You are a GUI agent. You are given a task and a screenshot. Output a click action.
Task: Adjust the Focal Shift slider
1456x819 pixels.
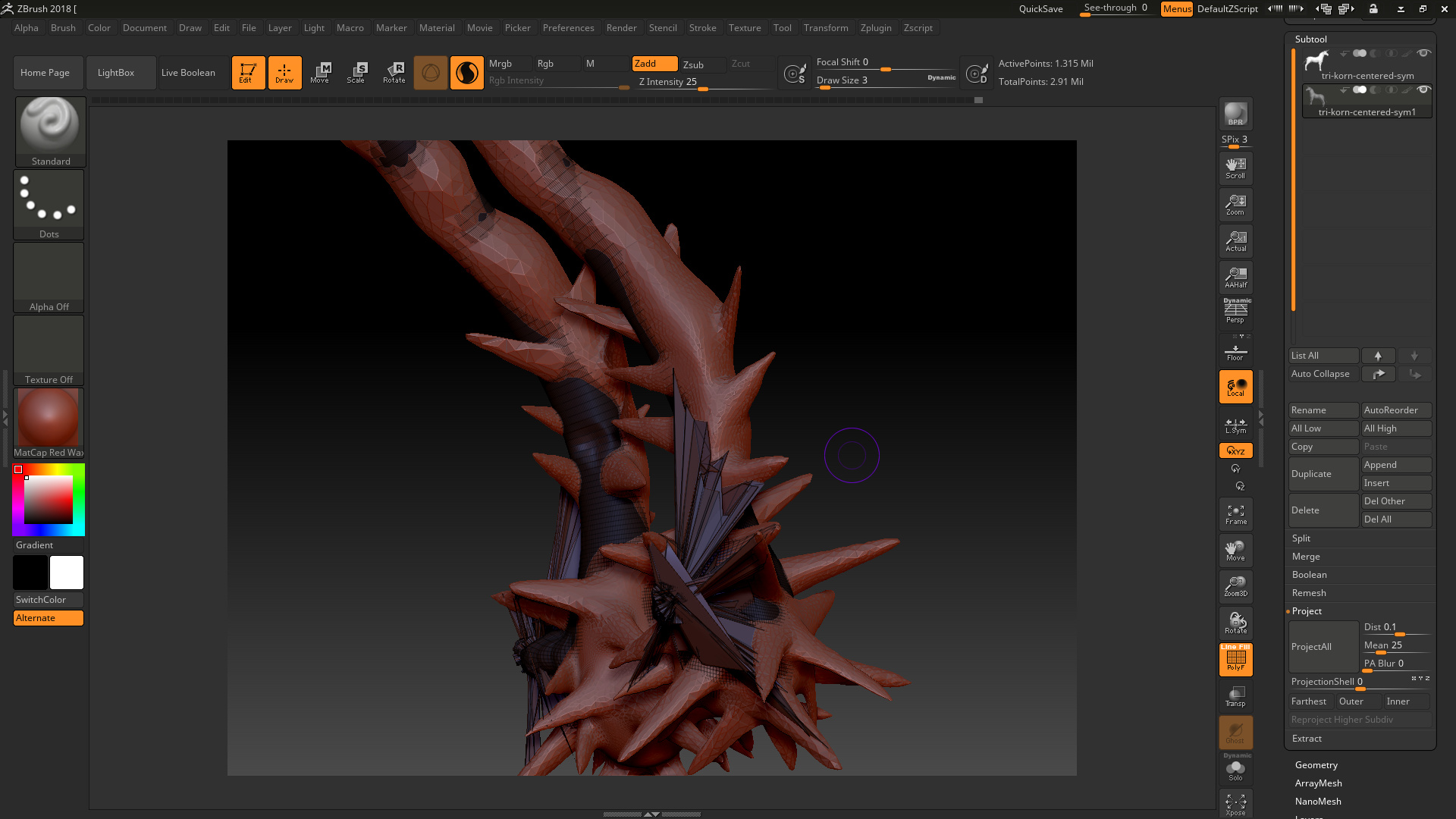pyautogui.click(x=886, y=63)
